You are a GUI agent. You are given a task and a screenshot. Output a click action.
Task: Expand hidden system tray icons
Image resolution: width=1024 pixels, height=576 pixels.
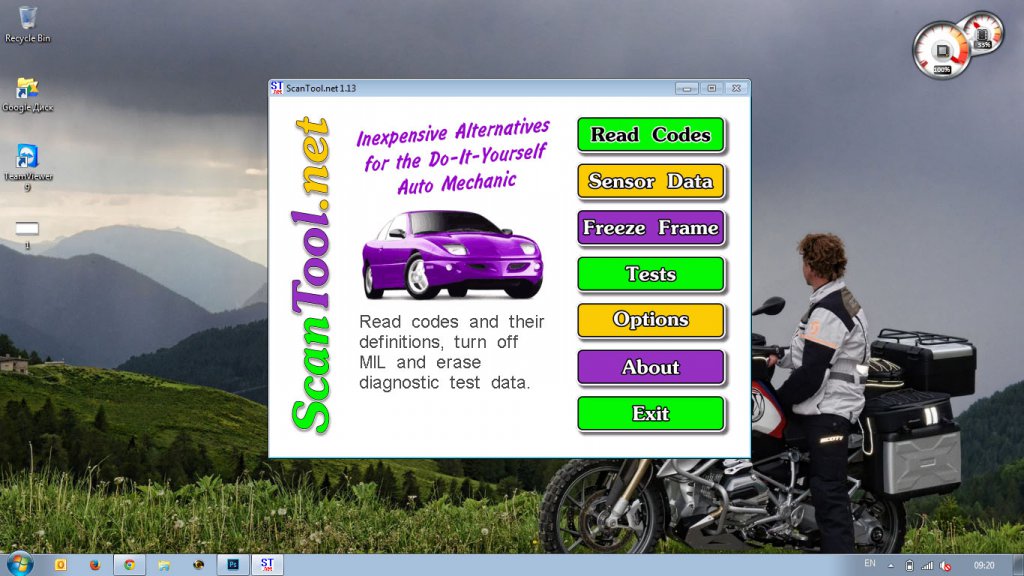[x=891, y=566]
